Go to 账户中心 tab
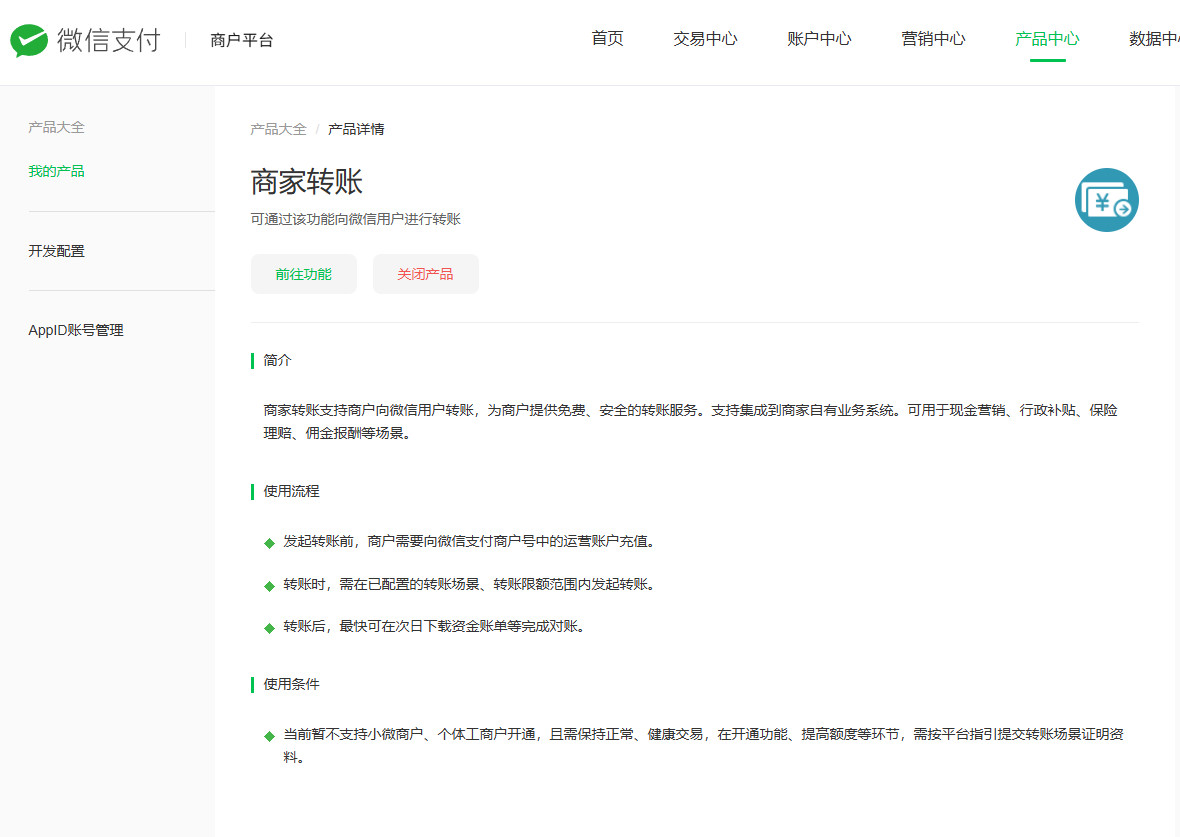The height and width of the screenshot is (837, 1180). 819,38
